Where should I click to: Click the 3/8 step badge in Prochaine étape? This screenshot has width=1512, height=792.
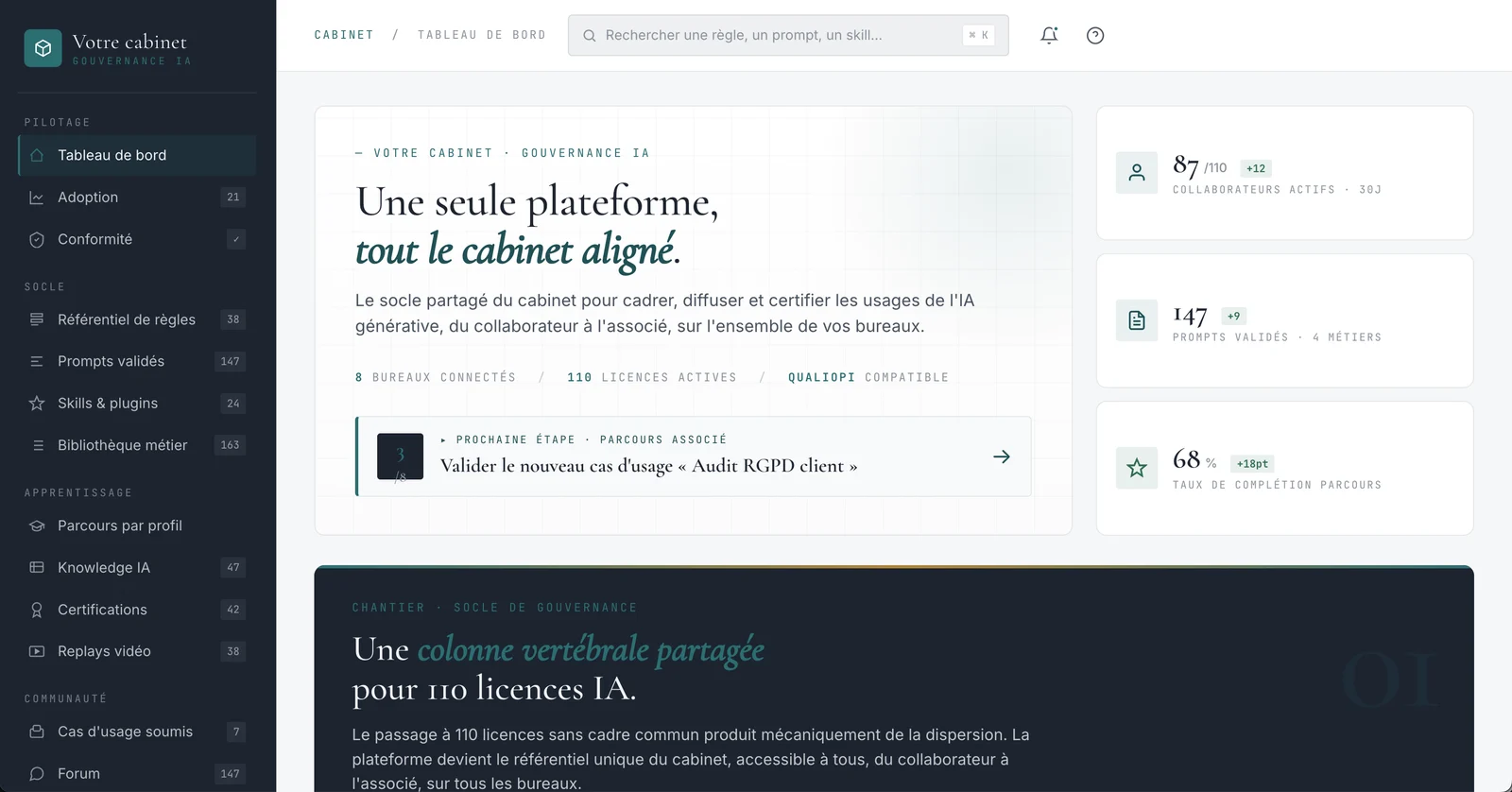(400, 456)
